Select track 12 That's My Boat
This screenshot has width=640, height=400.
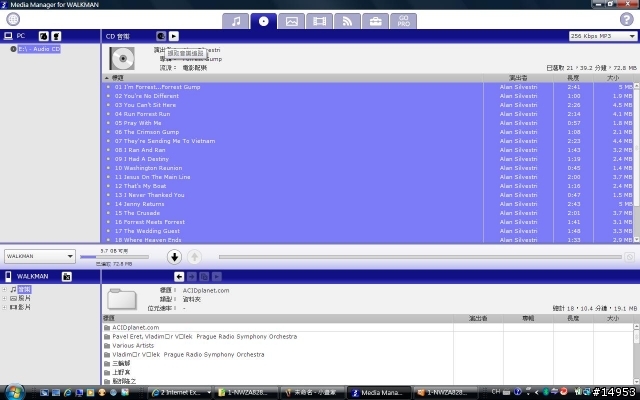(368, 186)
